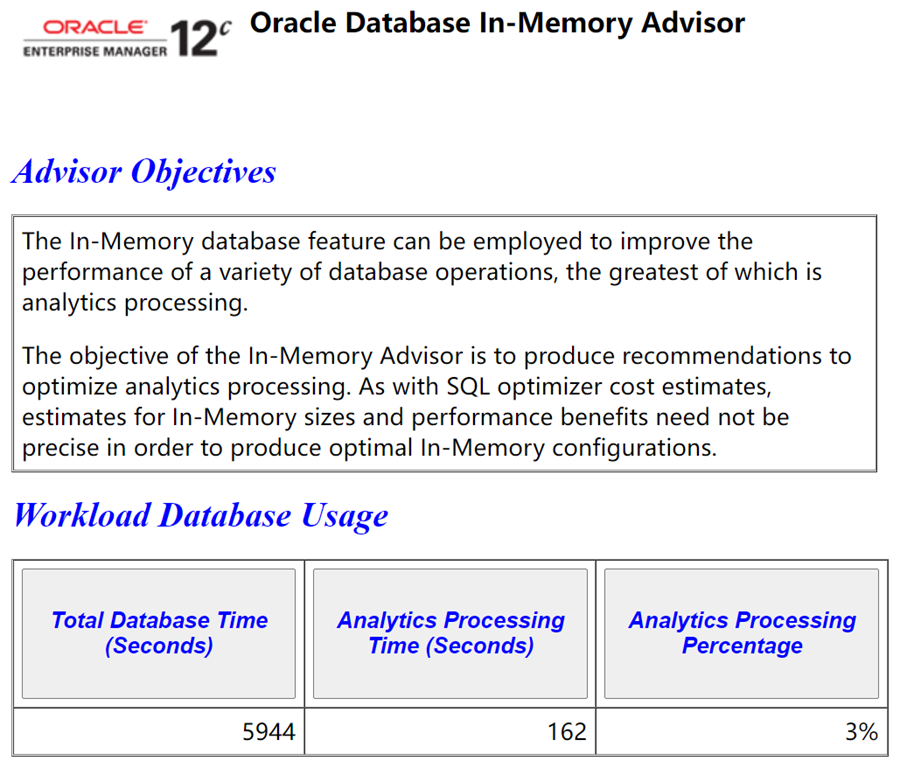Viewport: 921px width, 768px height.
Task: Select the Advisor Objectives heading
Action: click(144, 172)
